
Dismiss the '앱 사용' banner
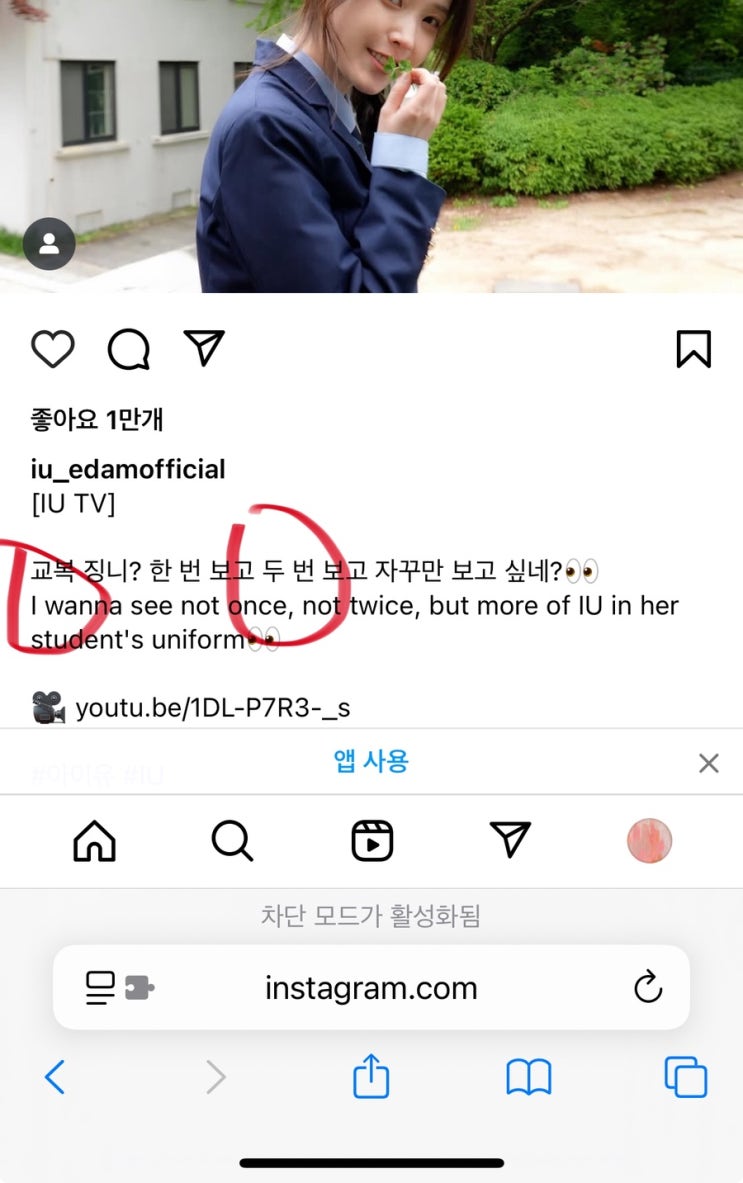click(708, 764)
